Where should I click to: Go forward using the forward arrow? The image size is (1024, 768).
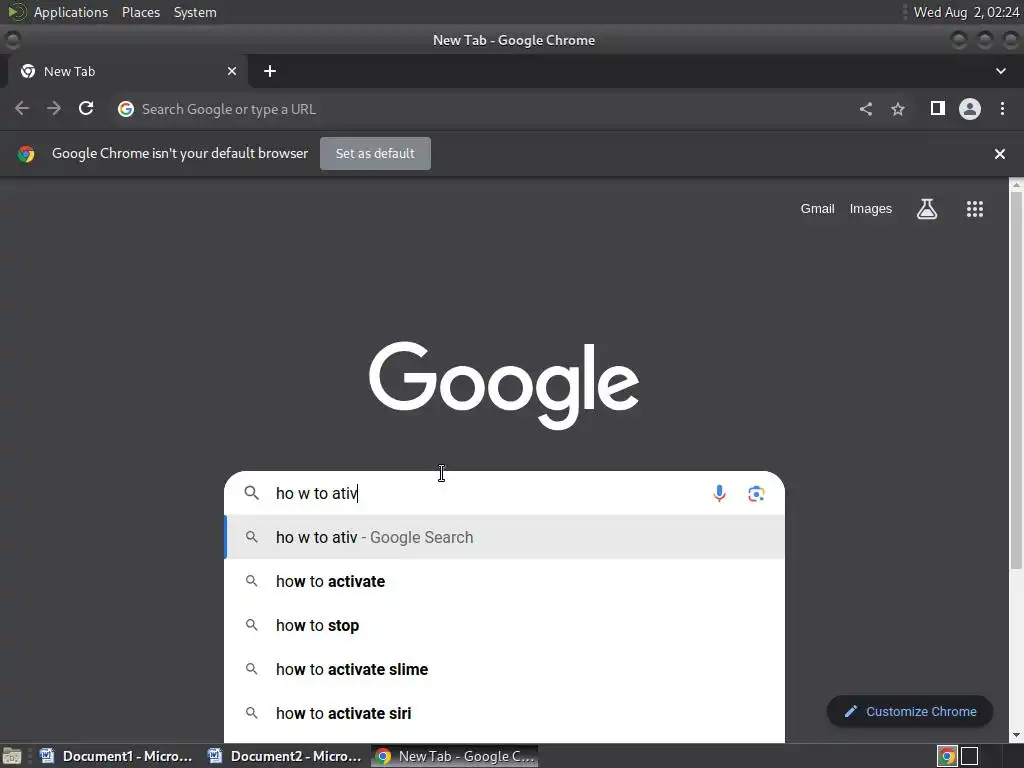54,108
